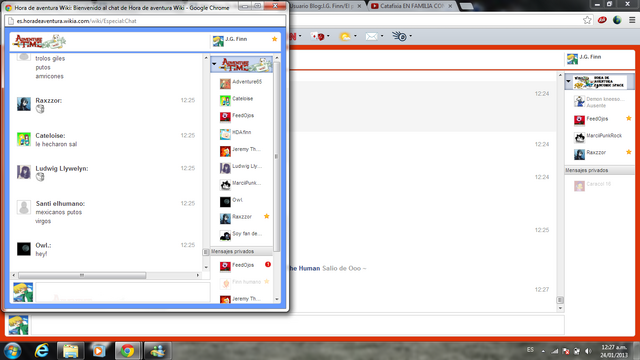Click the Adblock extension icon in Chrome toolbar
640x360 pixels.
click(602, 20)
